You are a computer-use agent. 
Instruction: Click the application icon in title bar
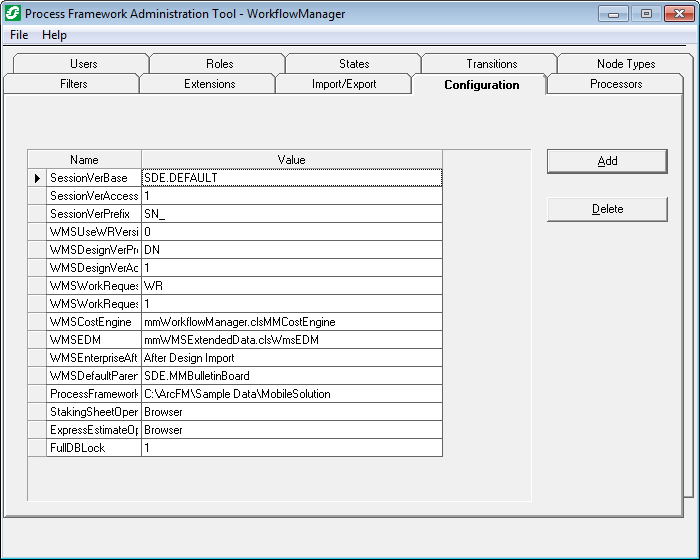click(12, 14)
